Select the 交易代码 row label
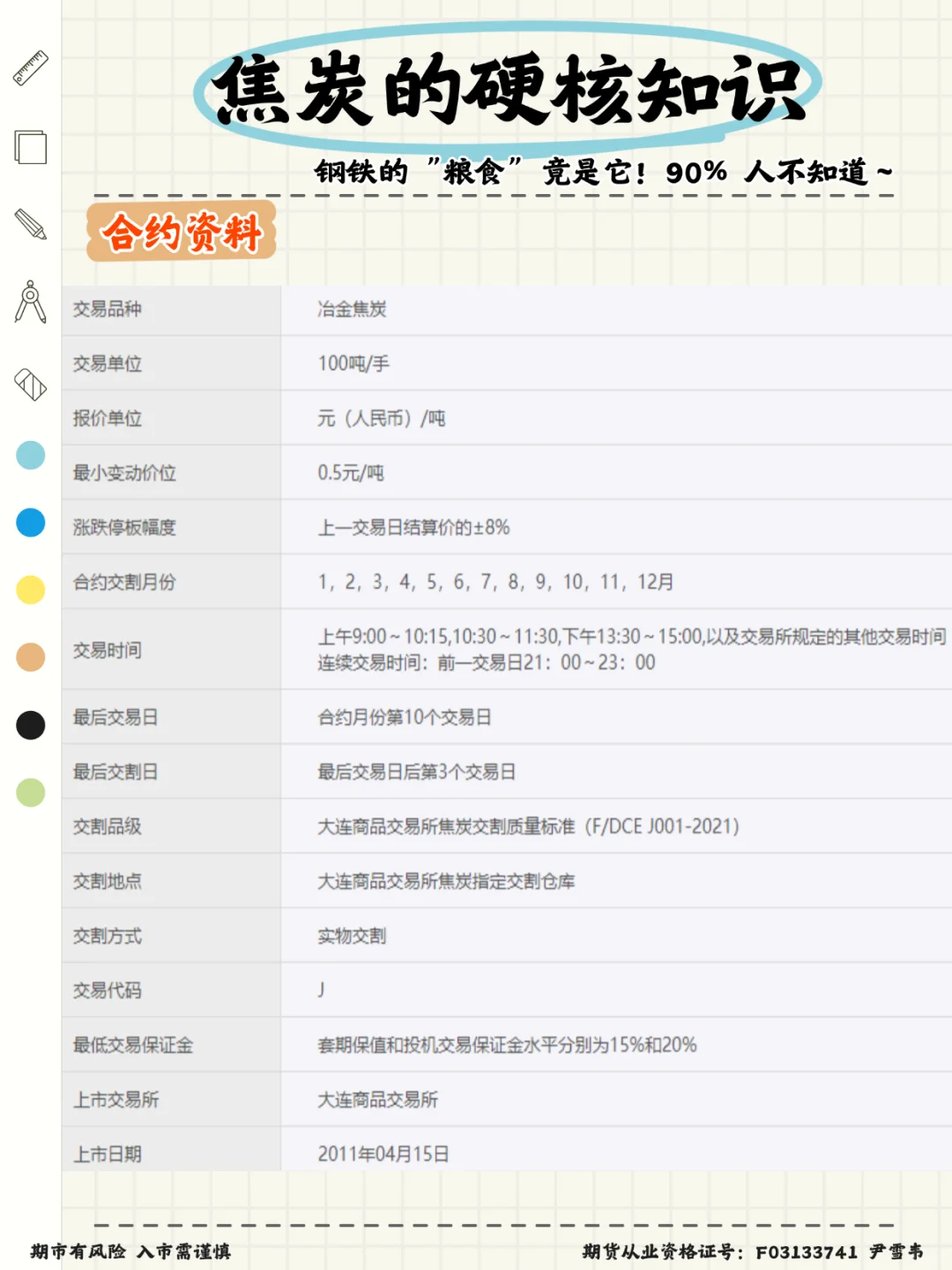The width and height of the screenshot is (952, 1270). [107, 990]
